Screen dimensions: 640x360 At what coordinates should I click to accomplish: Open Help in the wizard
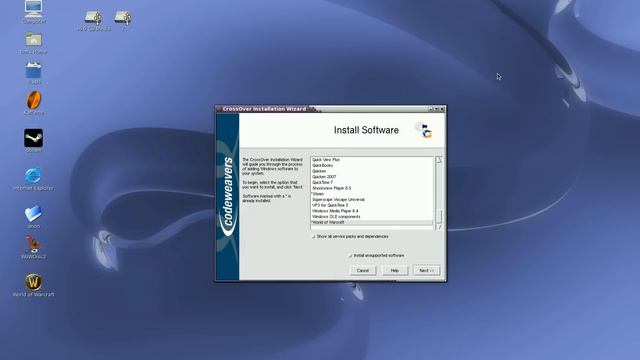click(395, 271)
